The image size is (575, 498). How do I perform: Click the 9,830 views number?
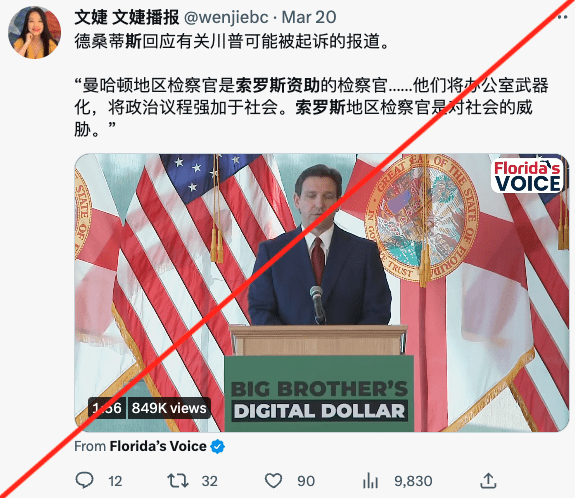[413, 481]
